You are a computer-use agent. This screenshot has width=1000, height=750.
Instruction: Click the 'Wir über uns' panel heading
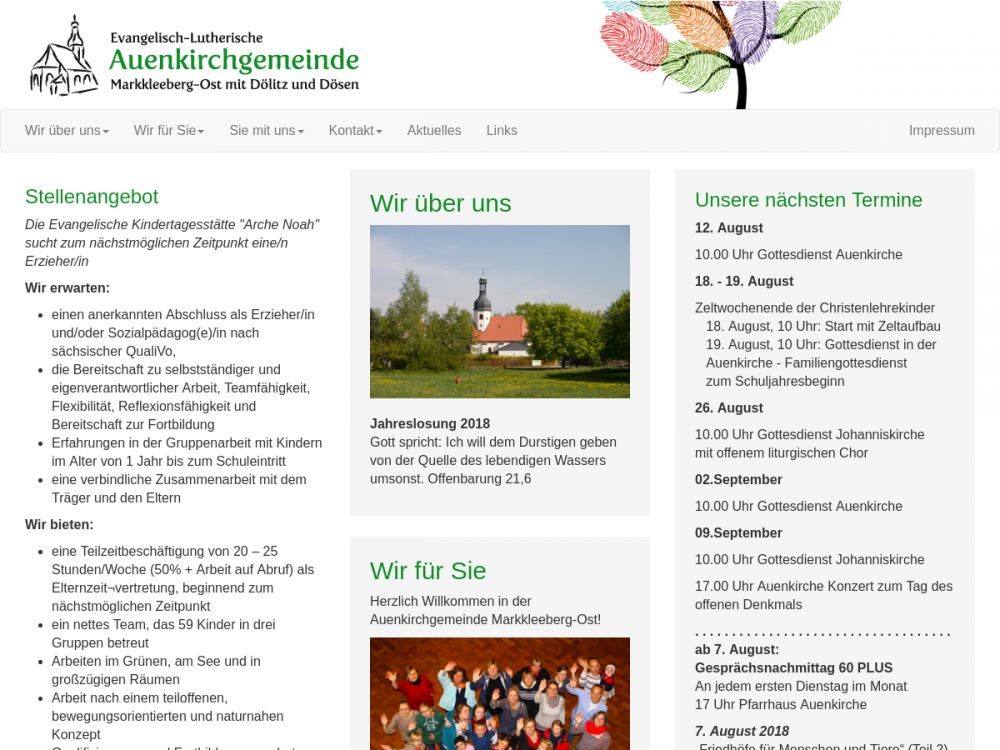point(440,203)
